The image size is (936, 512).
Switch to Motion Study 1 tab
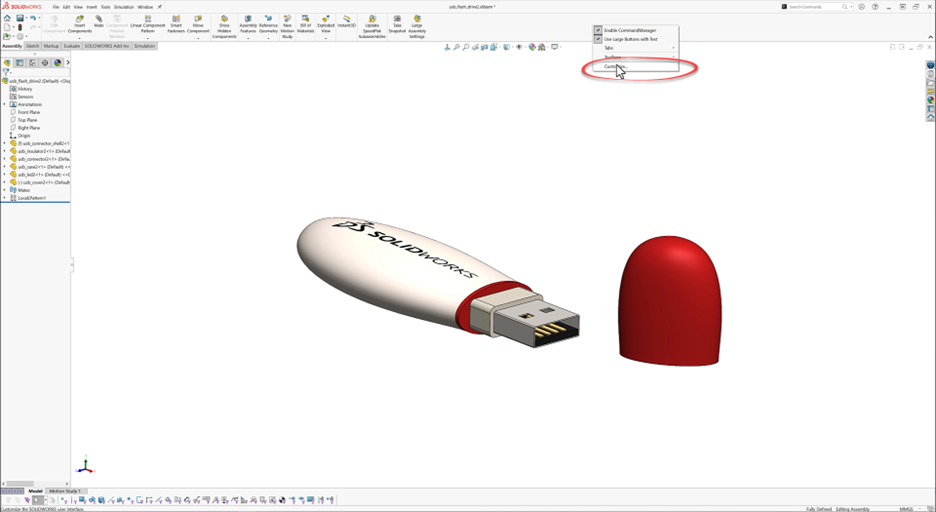(x=64, y=491)
